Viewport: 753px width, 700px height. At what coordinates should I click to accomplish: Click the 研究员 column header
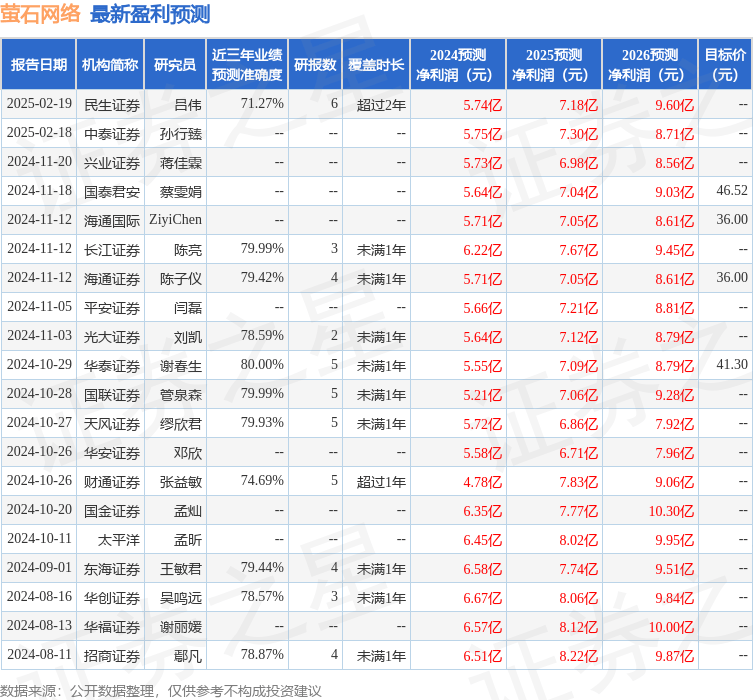[x=175, y=64]
